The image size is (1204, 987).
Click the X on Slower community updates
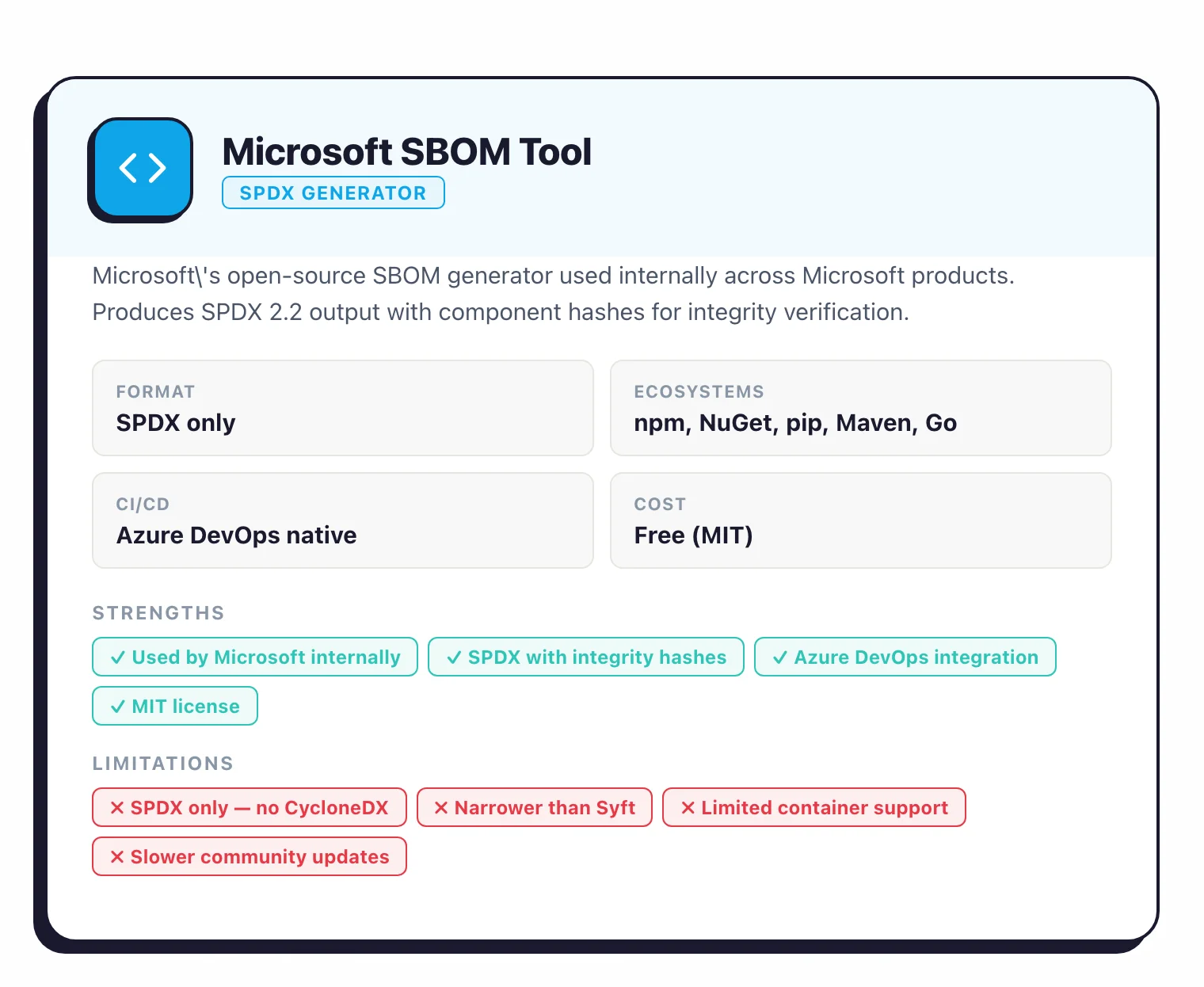116,856
